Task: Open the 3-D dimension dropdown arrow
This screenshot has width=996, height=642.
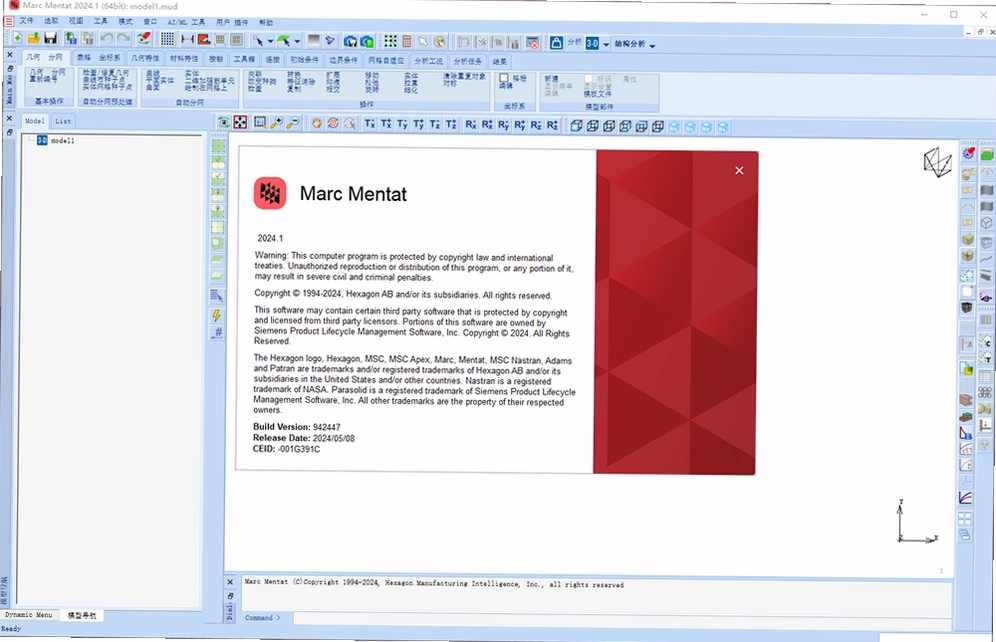Action: pyautogui.click(x=606, y=44)
